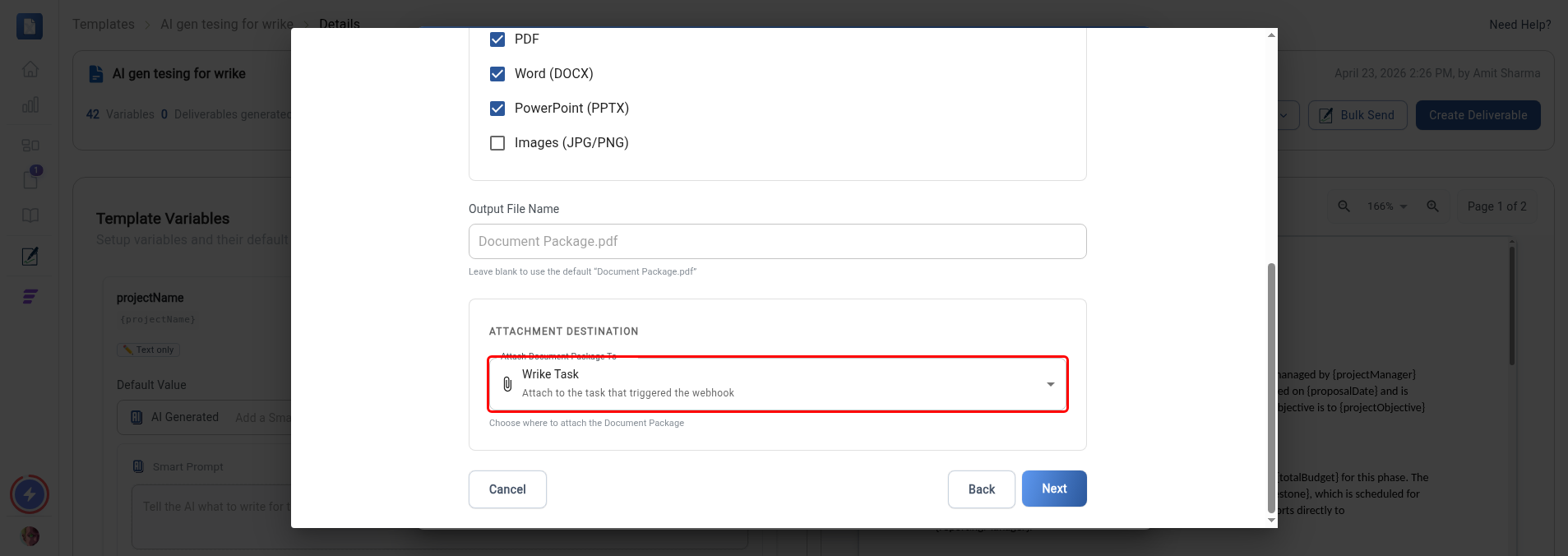Enable the Images (JPG/PNG) checkbox
1568x556 pixels.
(x=497, y=143)
